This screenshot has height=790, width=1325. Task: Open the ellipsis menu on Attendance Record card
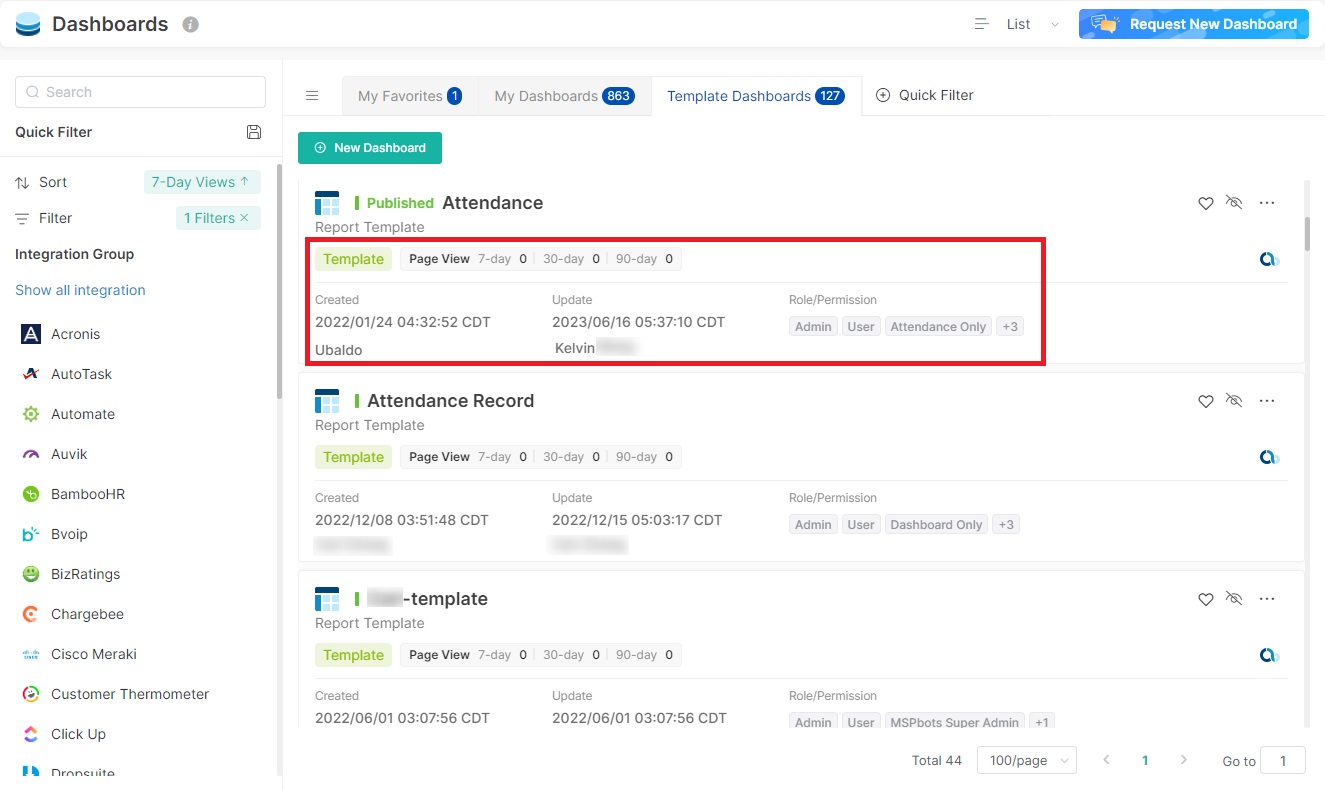[x=1267, y=400]
